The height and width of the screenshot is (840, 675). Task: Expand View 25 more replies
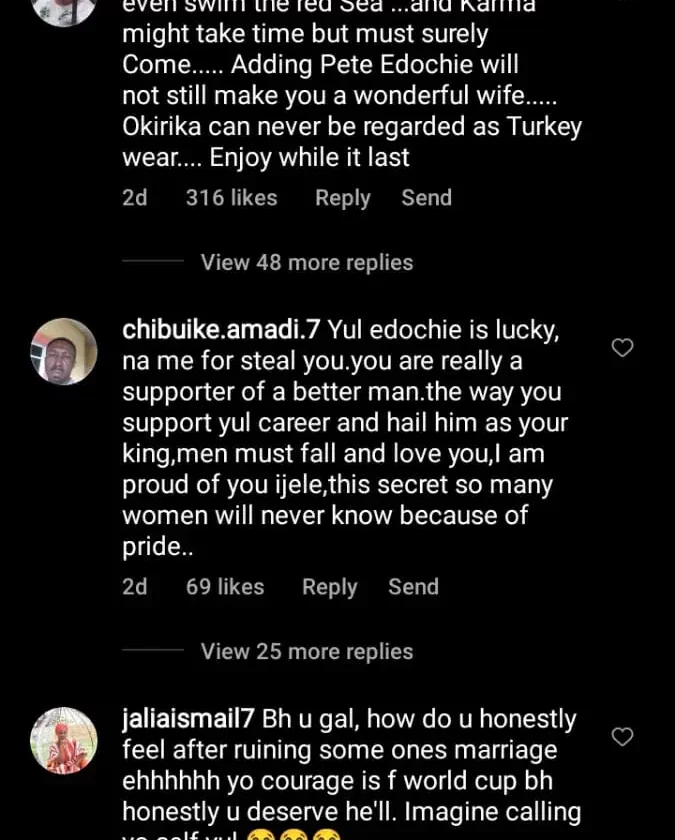[306, 651]
